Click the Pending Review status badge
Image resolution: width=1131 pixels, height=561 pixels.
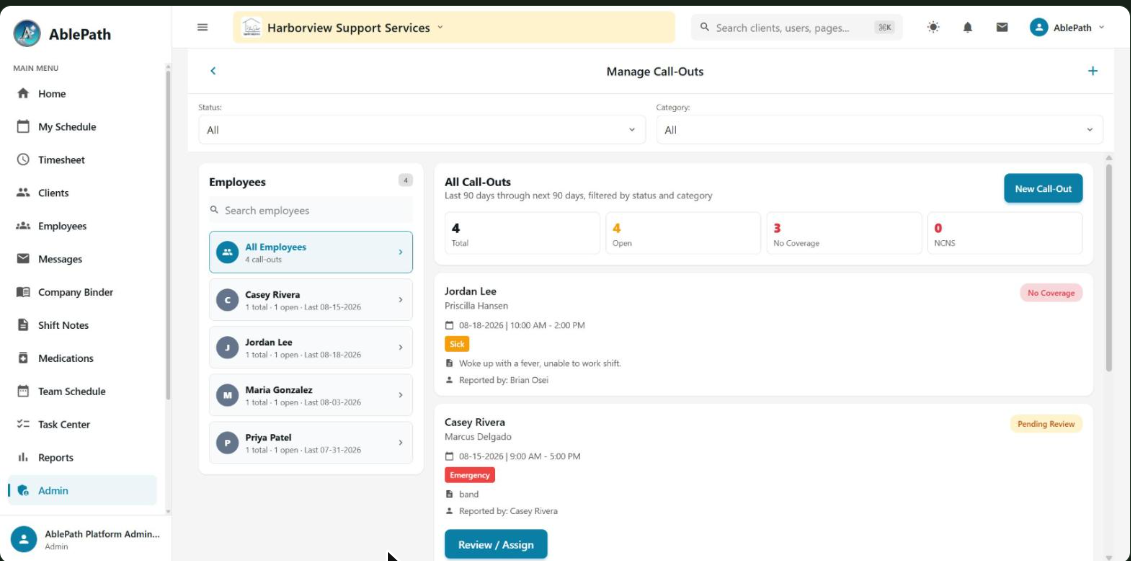1046,424
